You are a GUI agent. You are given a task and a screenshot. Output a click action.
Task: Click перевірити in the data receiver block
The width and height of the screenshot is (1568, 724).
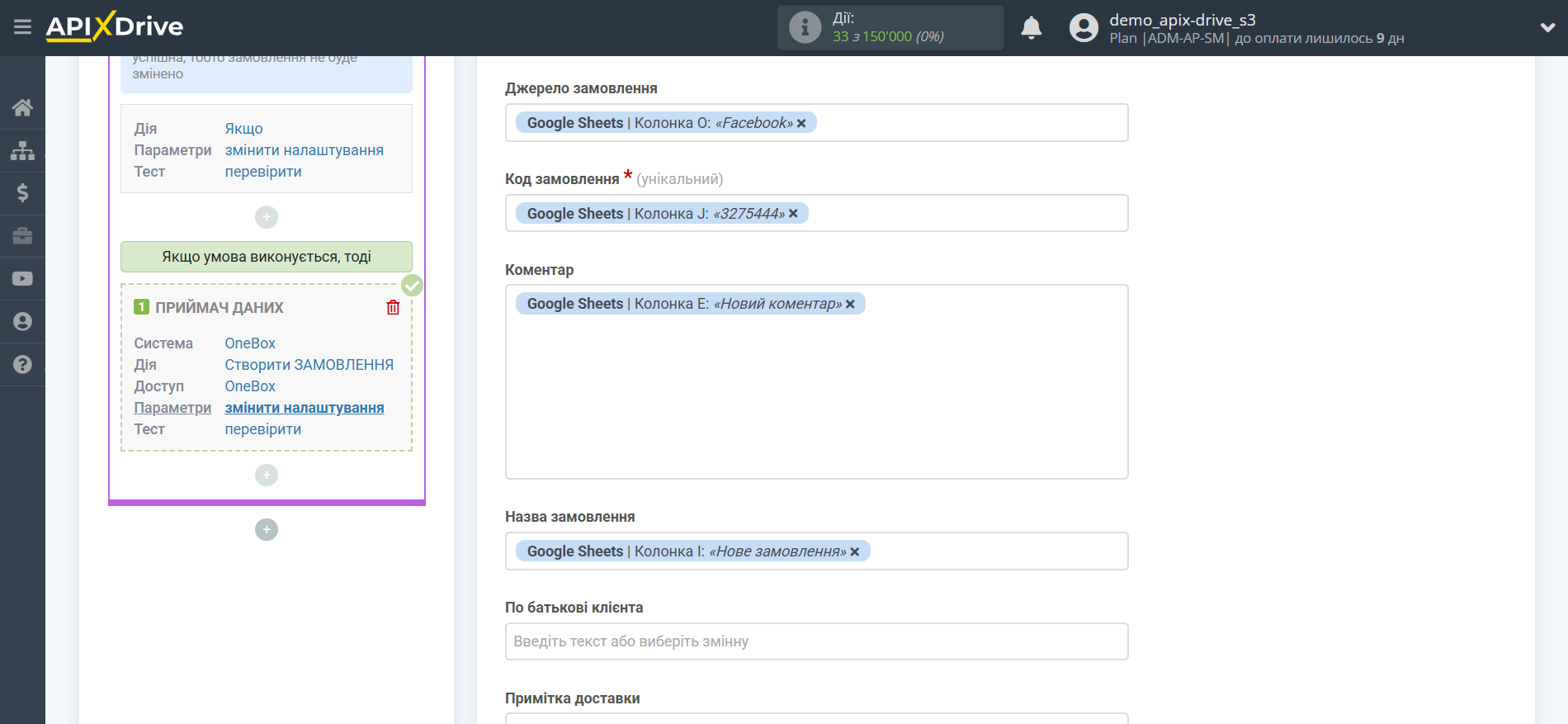coord(263,429)
